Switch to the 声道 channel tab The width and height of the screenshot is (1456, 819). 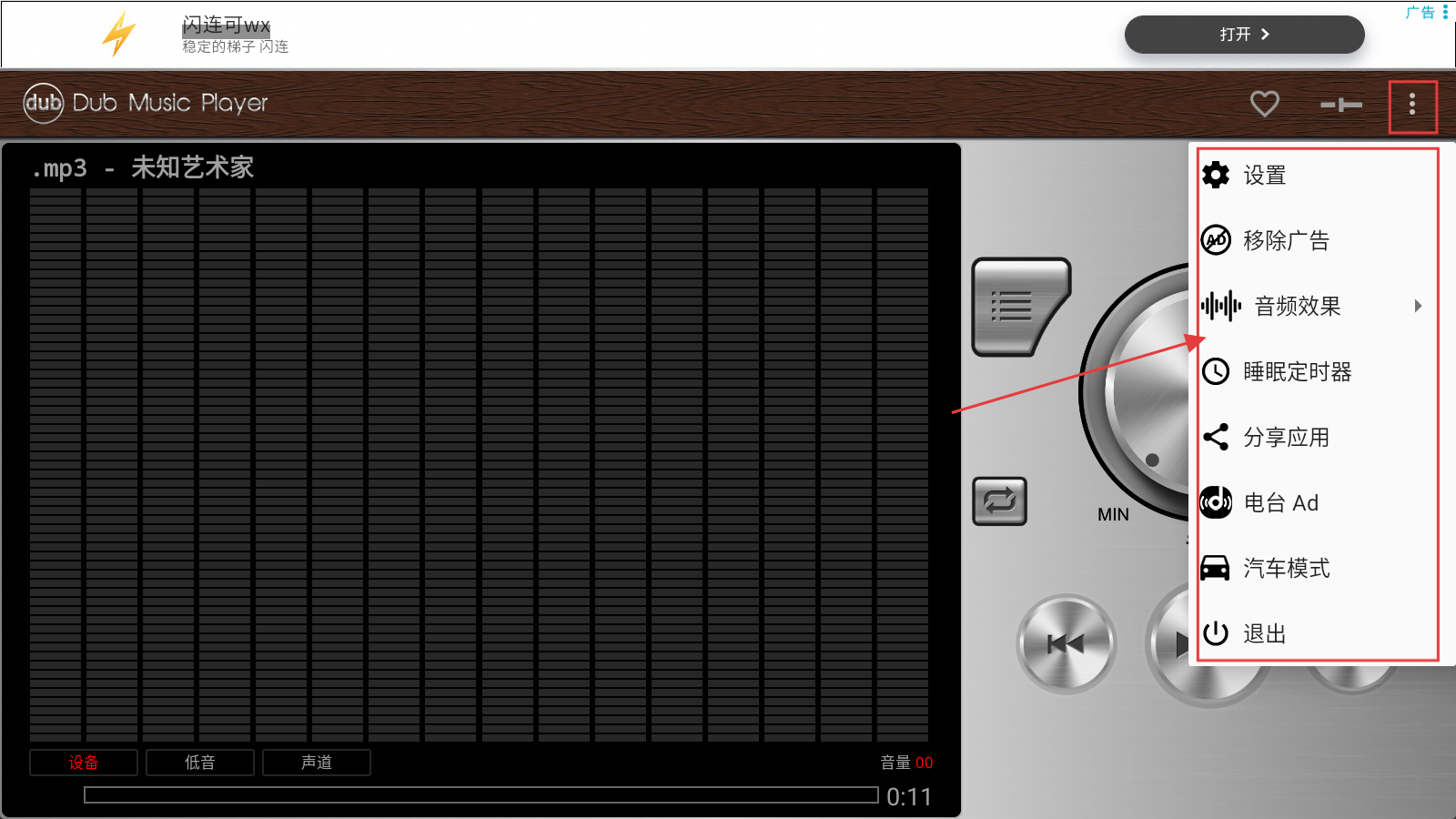coord(317,763)
